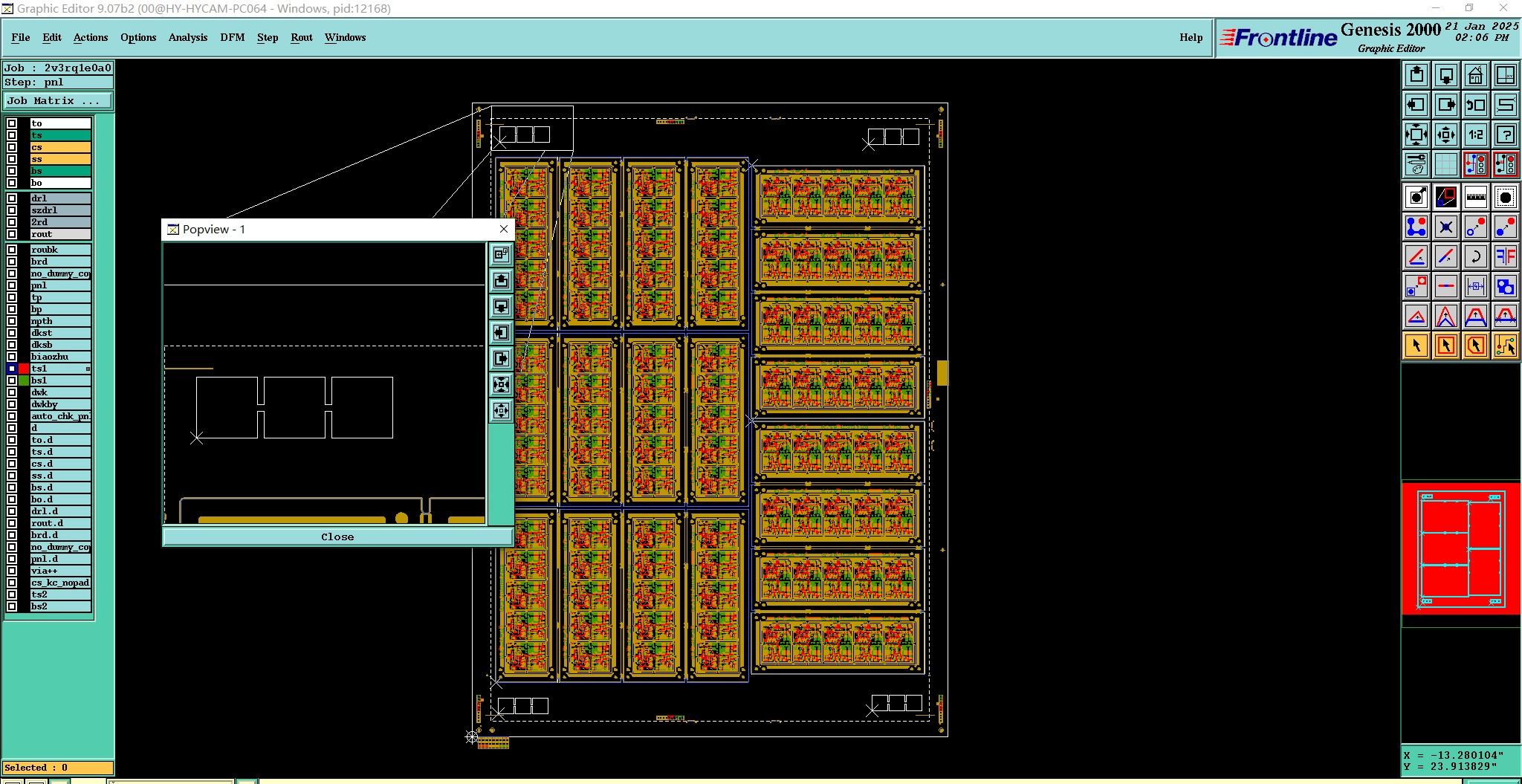Select the rectangle selection pointer tool
This screenshot has height=784, width=1522.
click(1446, 346)
